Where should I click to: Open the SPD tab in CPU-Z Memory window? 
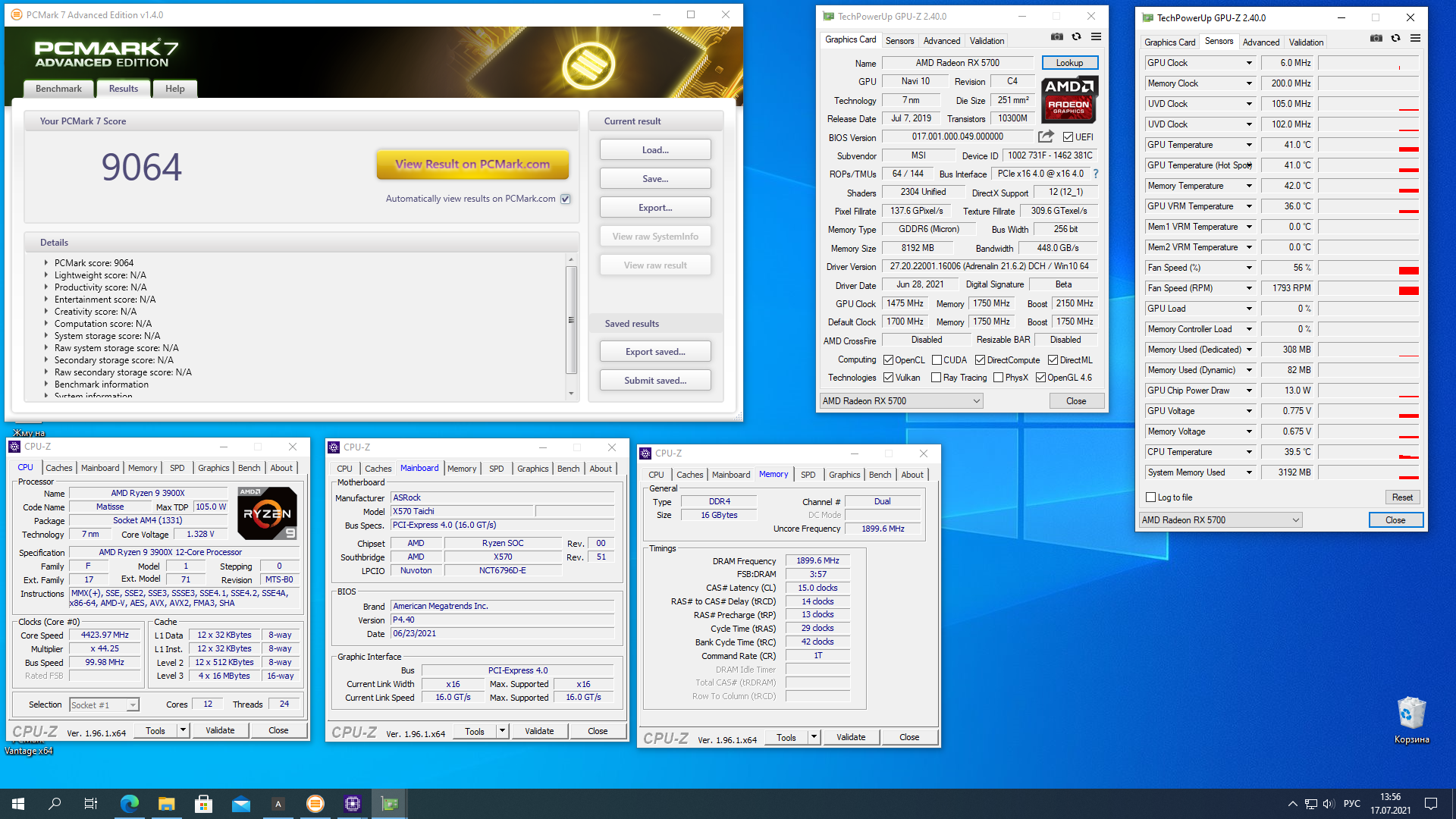point(808,475)
